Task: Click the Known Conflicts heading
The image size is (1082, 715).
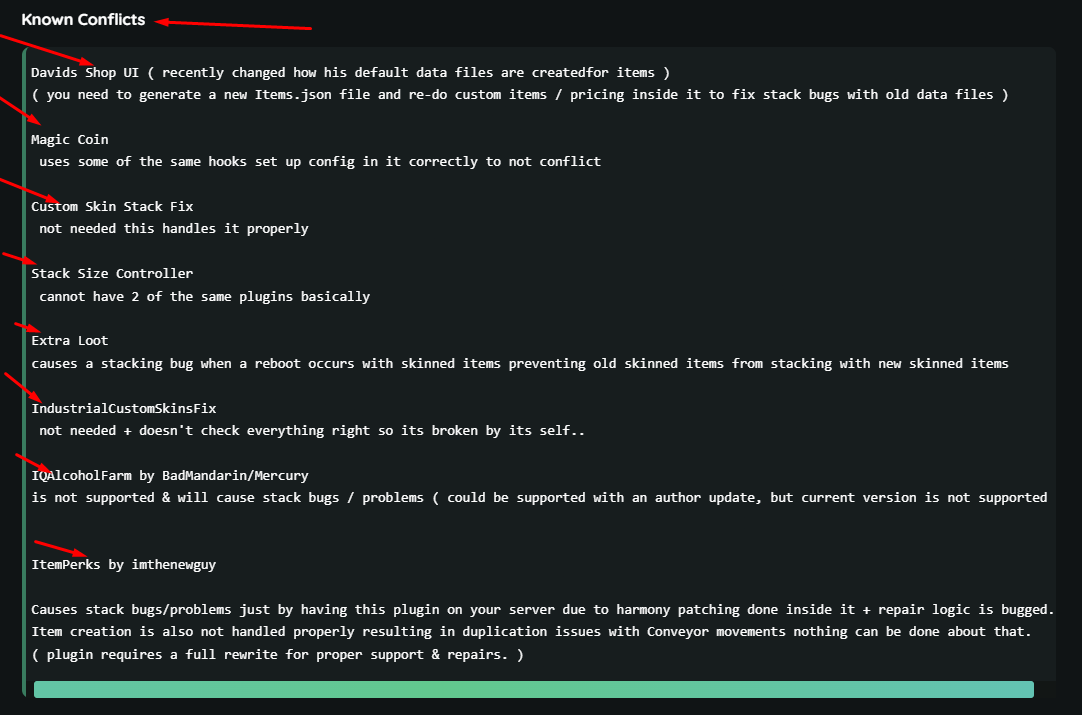Action: 83,19
